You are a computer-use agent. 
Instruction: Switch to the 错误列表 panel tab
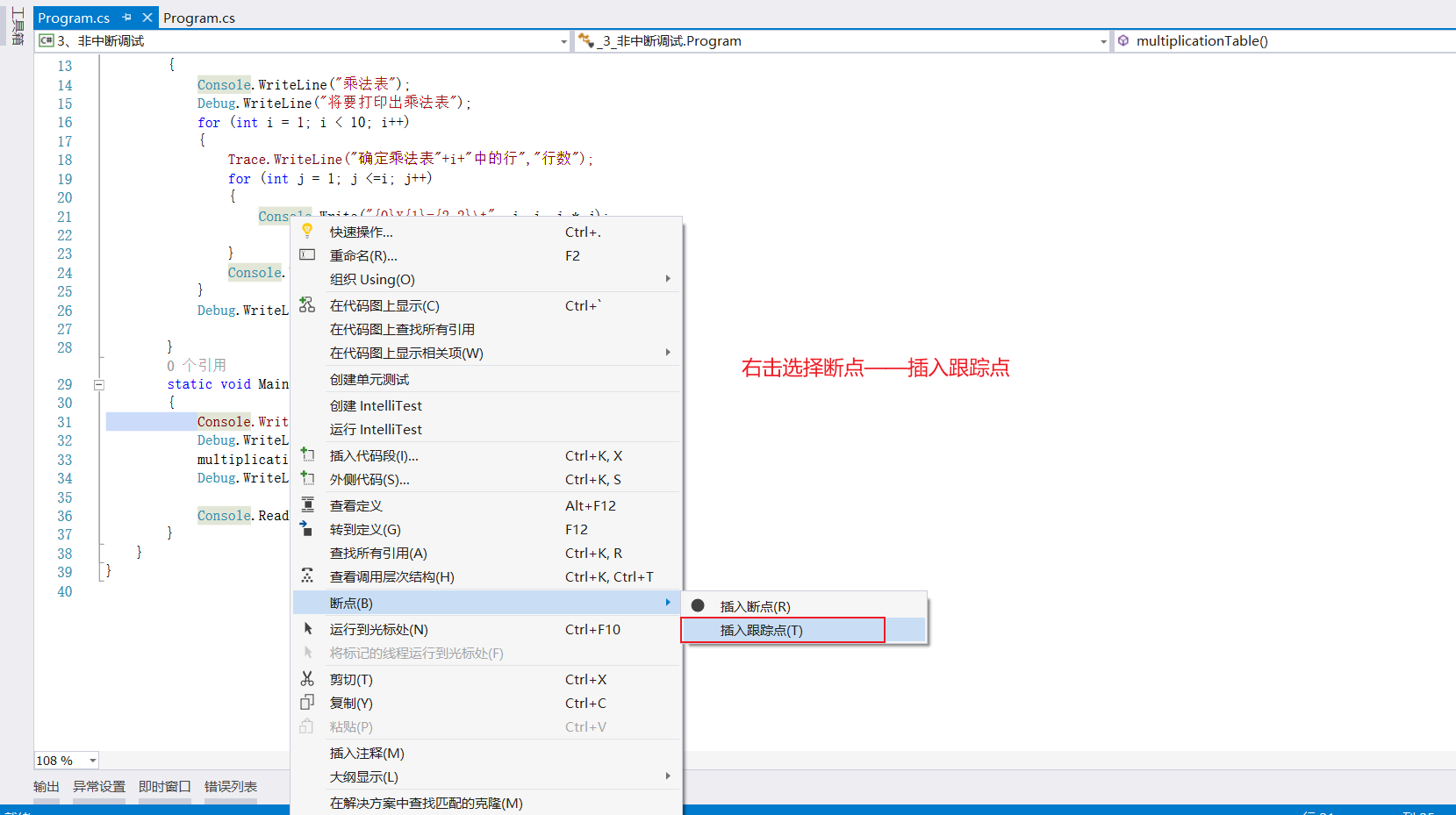coord(230,786)
